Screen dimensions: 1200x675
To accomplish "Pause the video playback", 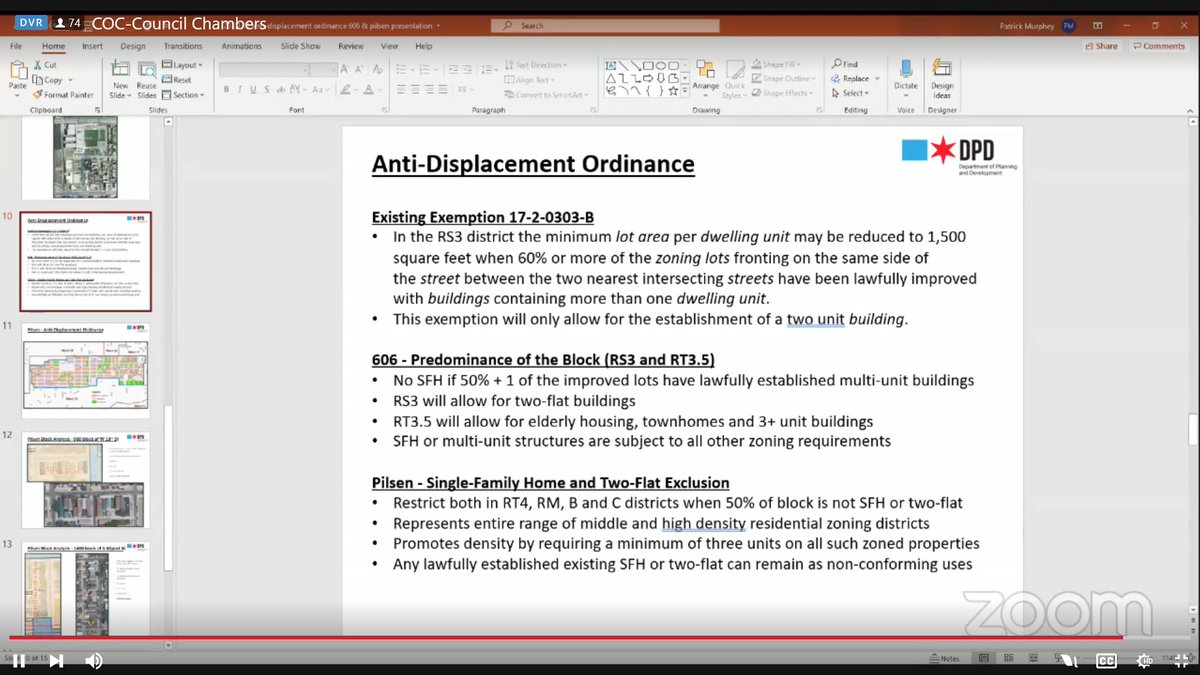I will coord(18,660).
